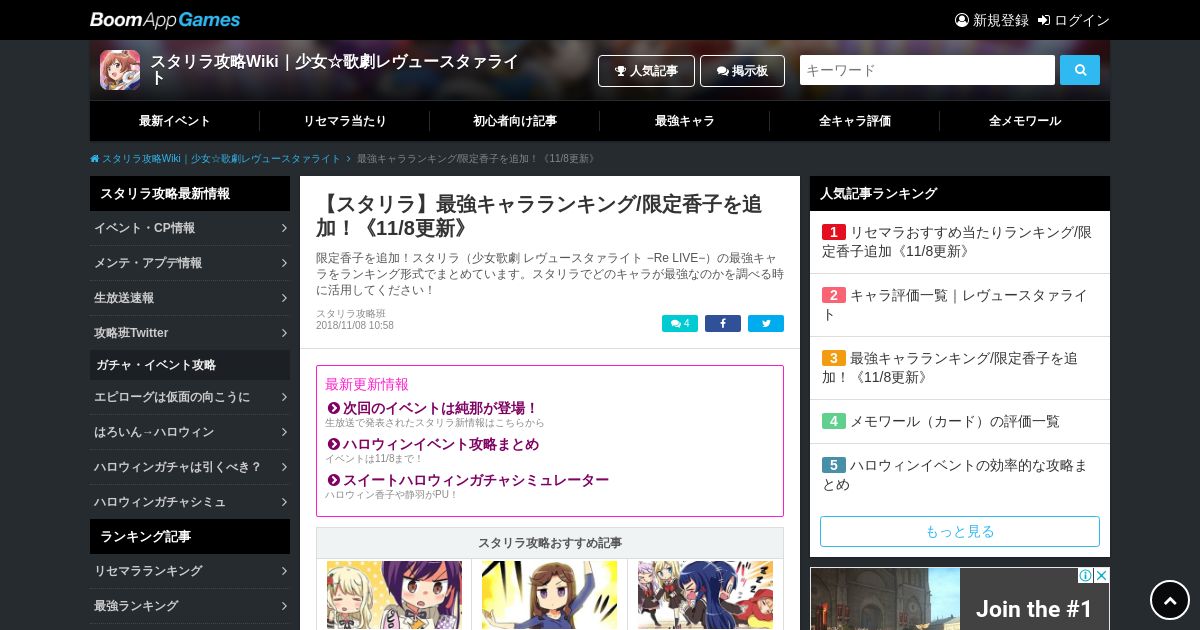
Task: Click the ad info icon
Action: 1085,576
